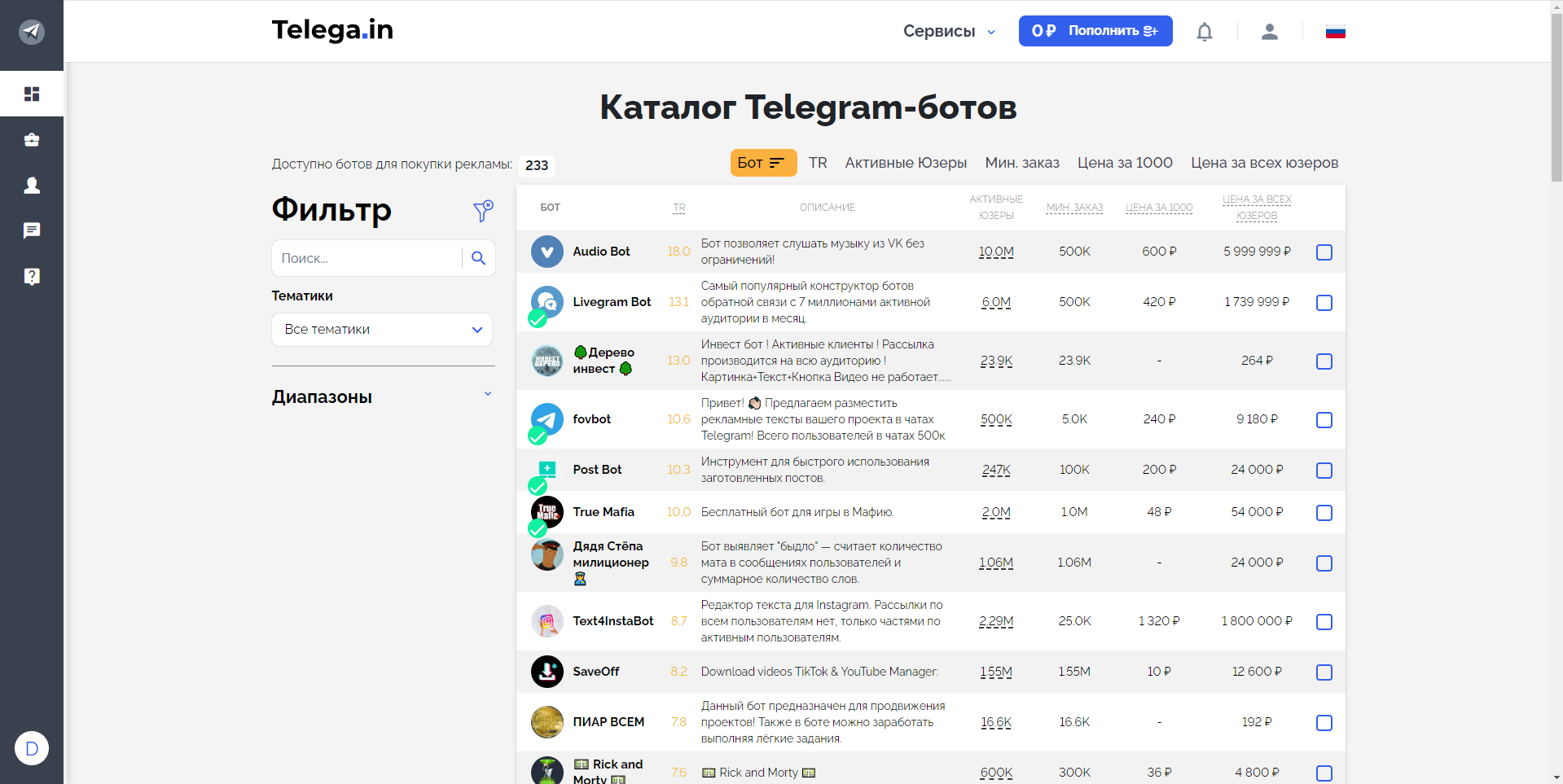Open the Livegram Bot name link
The width and height of the screenshot is (1563, 784).
(x=612, y=302)
